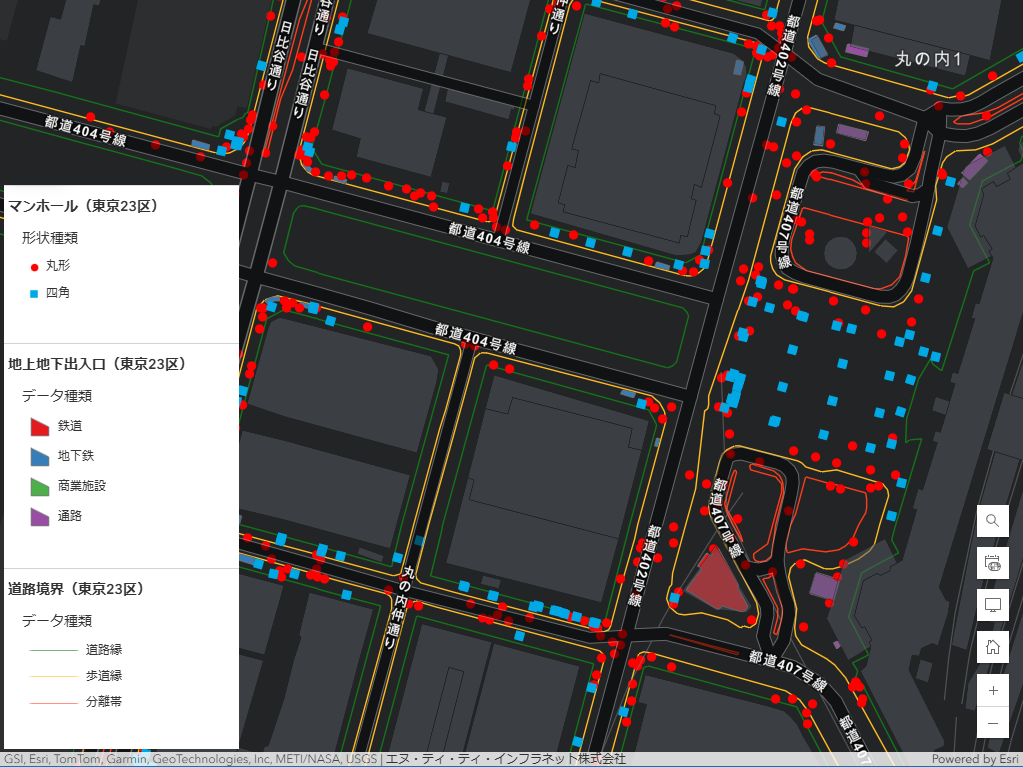The height and width of the screenshot is (767, 1023).
Task: Click the 道路線 legend label
Action: [104, 650]
